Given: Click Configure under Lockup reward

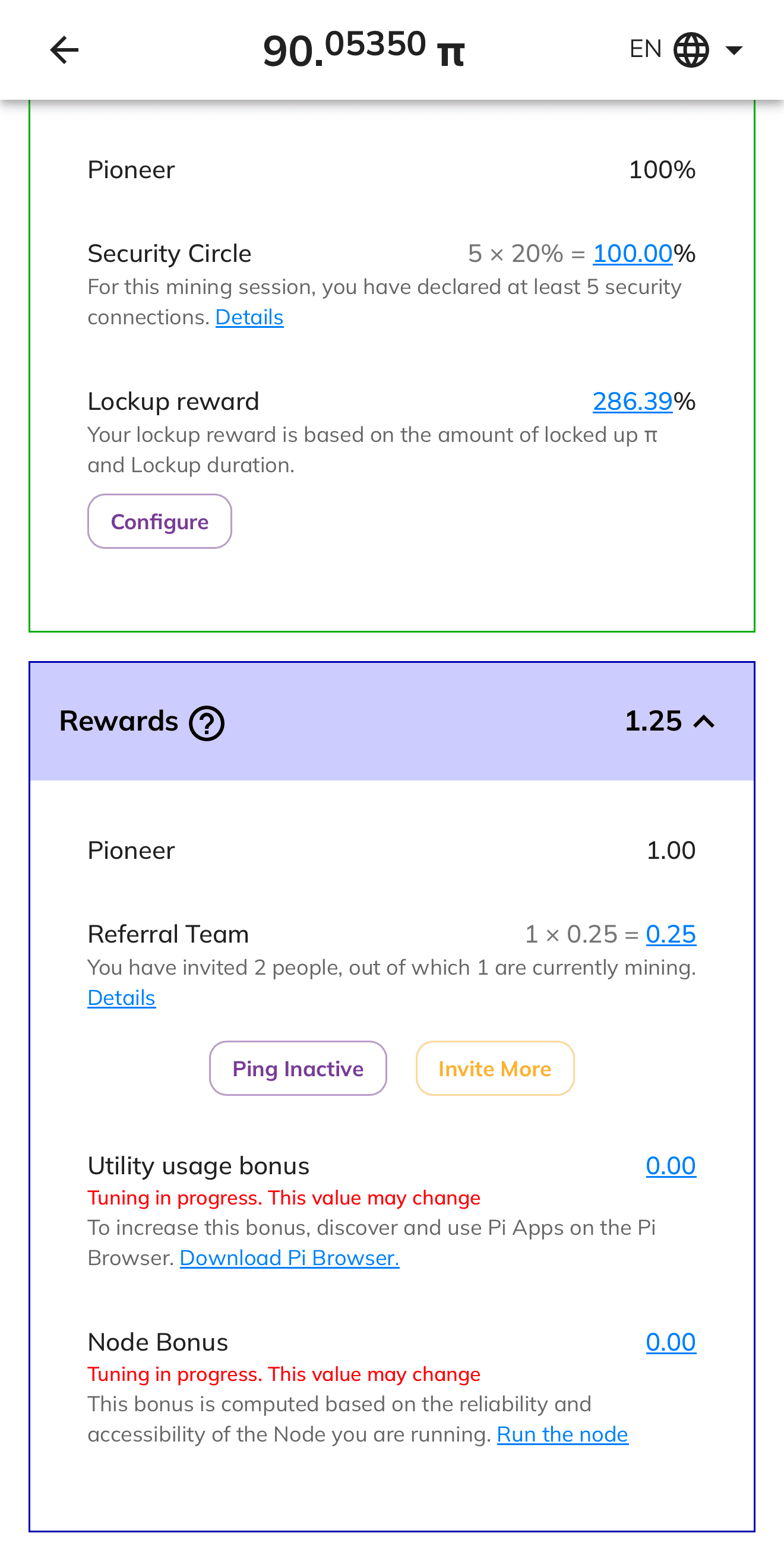Looking at the screenshot, I should pos(159,521).
